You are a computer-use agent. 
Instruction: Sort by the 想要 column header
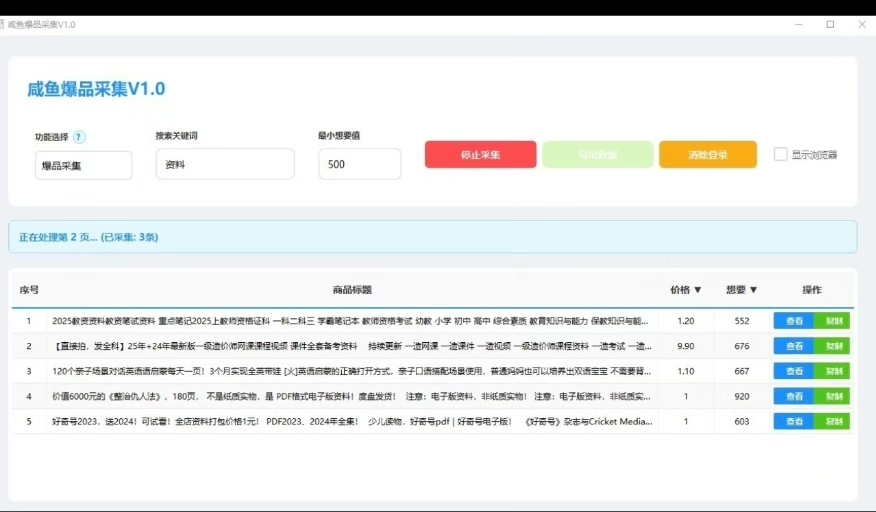tap(741, 290)
